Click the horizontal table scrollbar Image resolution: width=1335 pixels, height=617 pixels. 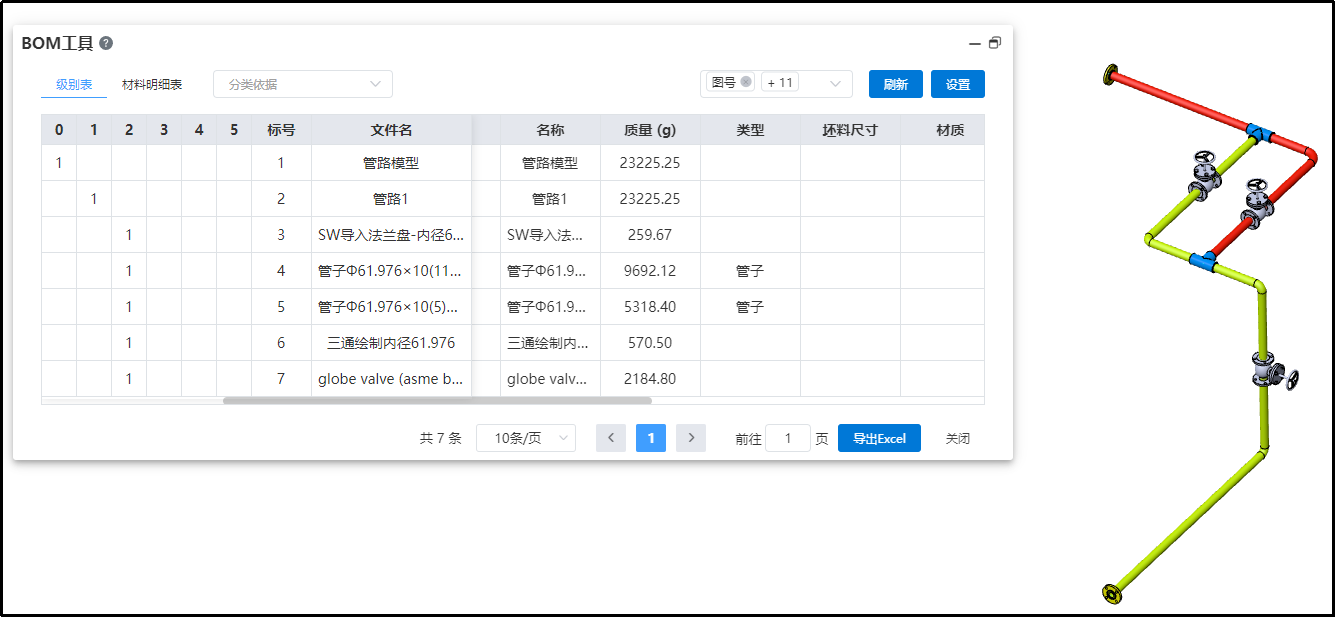pos(437,400)
